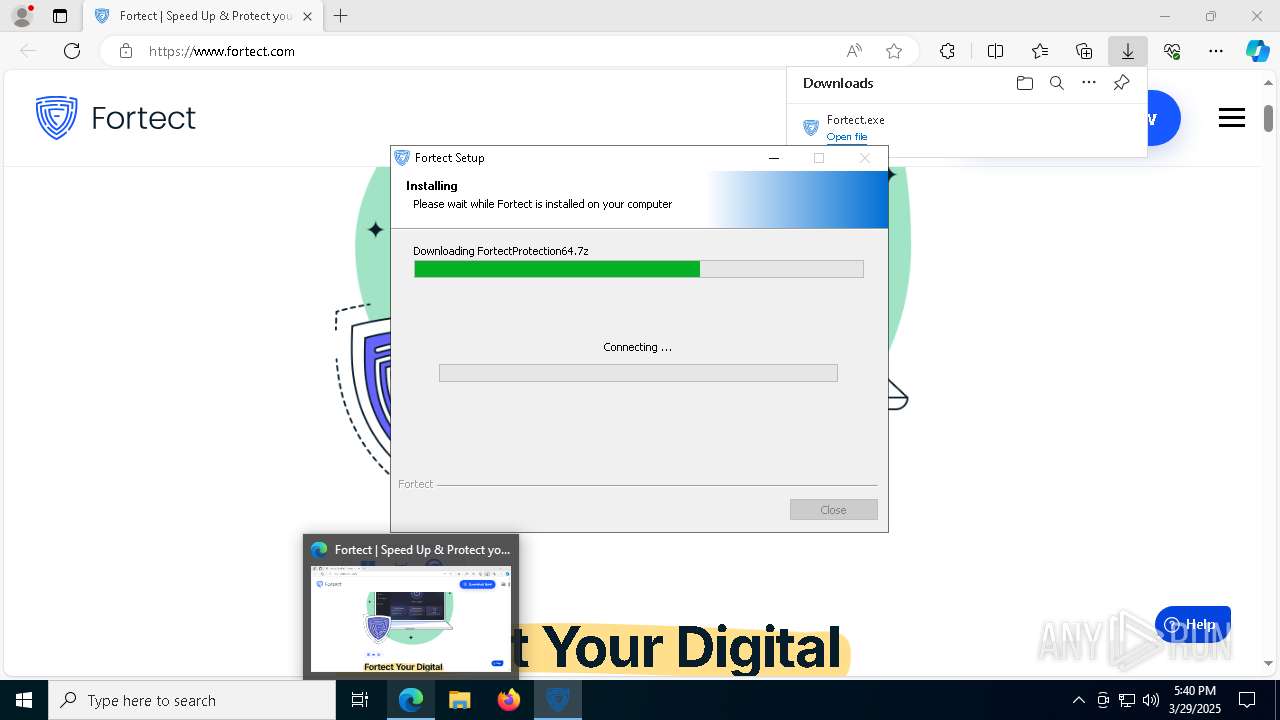The image size is (1280, 720).
Task: Open the Copilot sidebar icon
Action: 1257,51
